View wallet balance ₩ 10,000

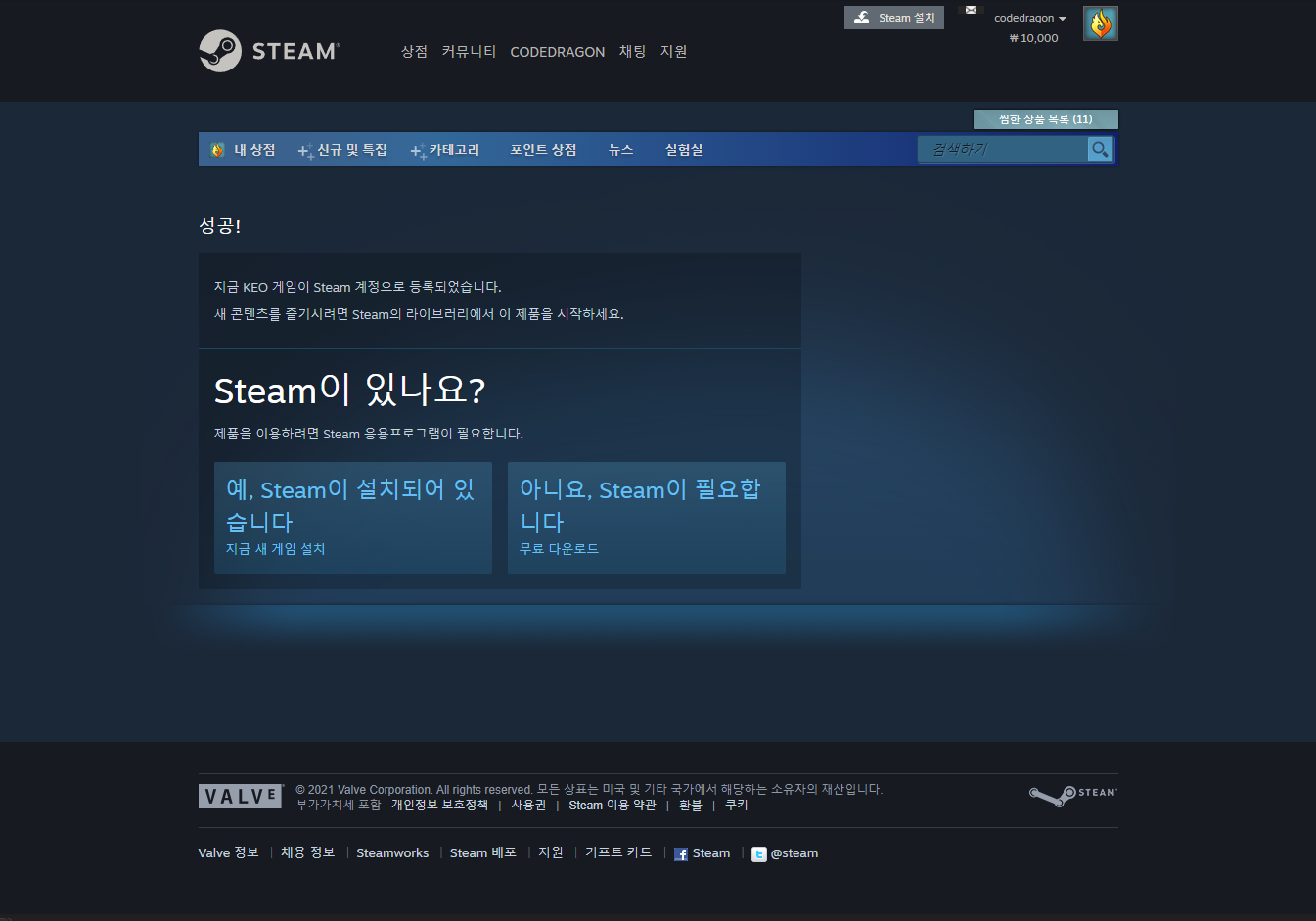(x=1033, y=38)
